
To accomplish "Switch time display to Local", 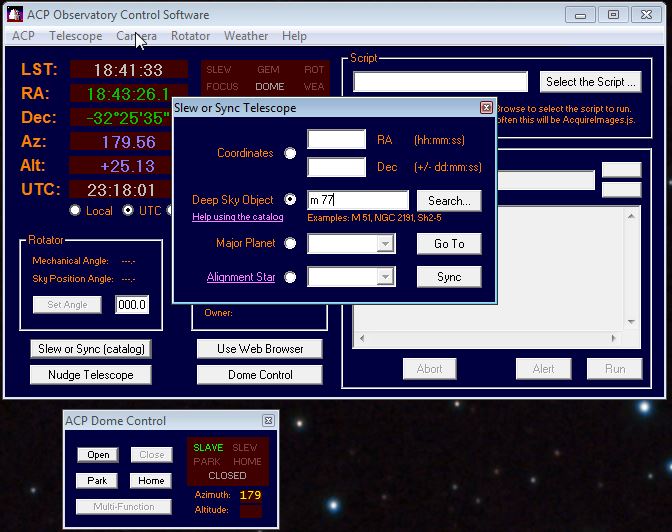I will 75,211.
